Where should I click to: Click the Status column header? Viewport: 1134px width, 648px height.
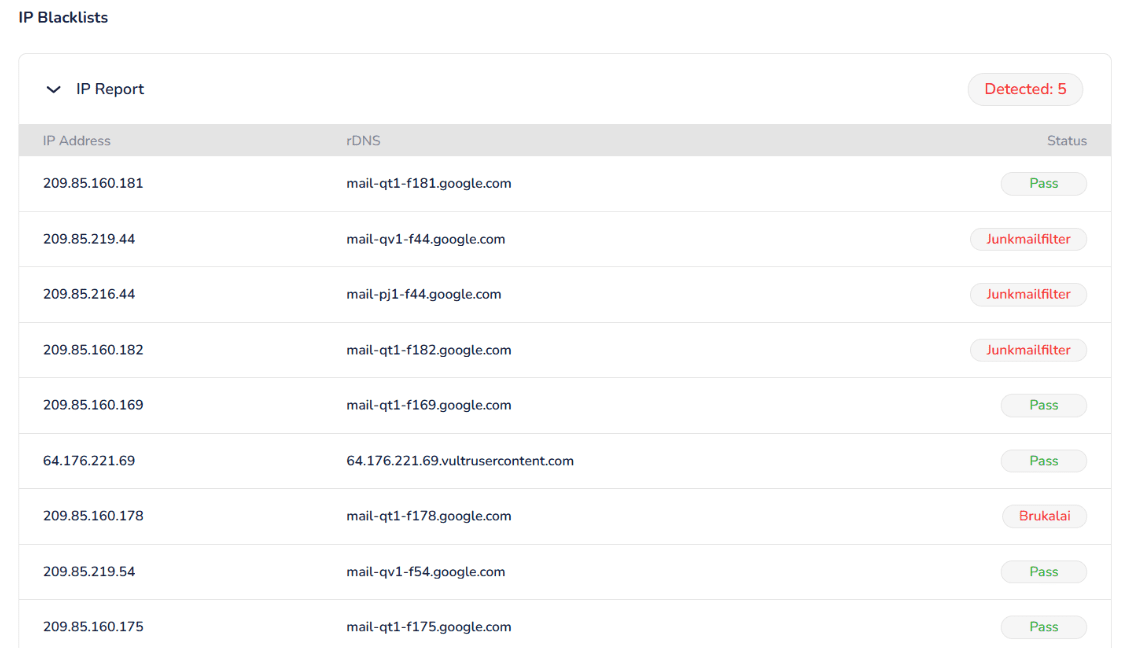pyautogui.click(x=1067, y=141)
